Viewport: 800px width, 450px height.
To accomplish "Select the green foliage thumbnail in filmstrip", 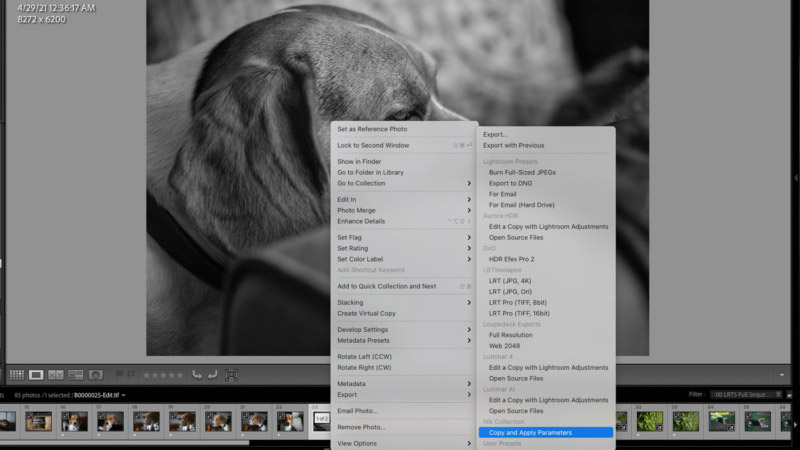I will [x=650, y=421].
